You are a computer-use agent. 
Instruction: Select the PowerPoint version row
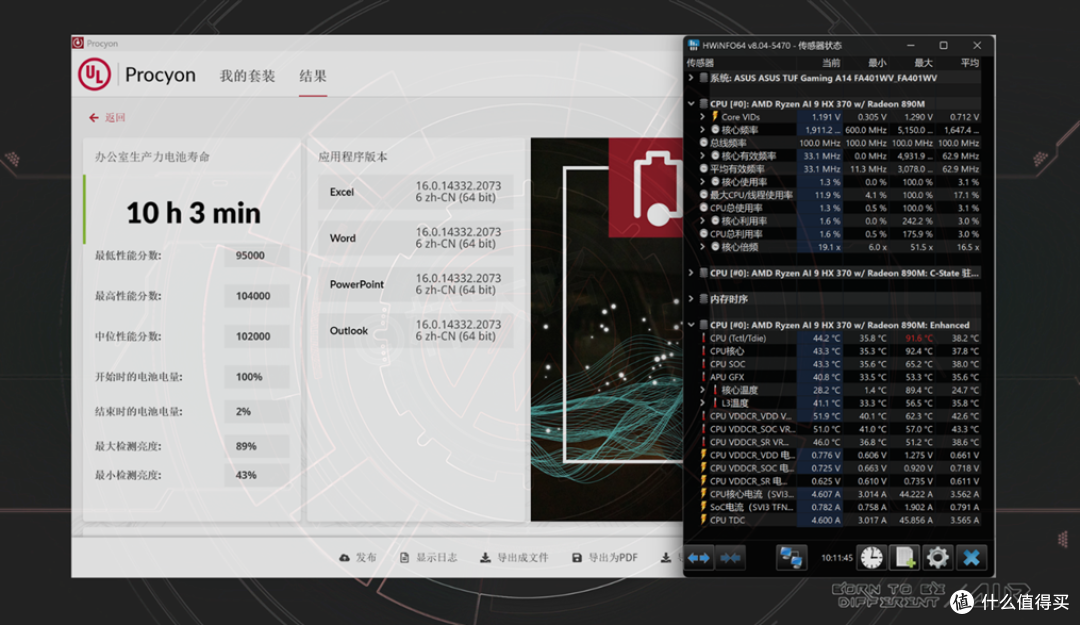415,284
